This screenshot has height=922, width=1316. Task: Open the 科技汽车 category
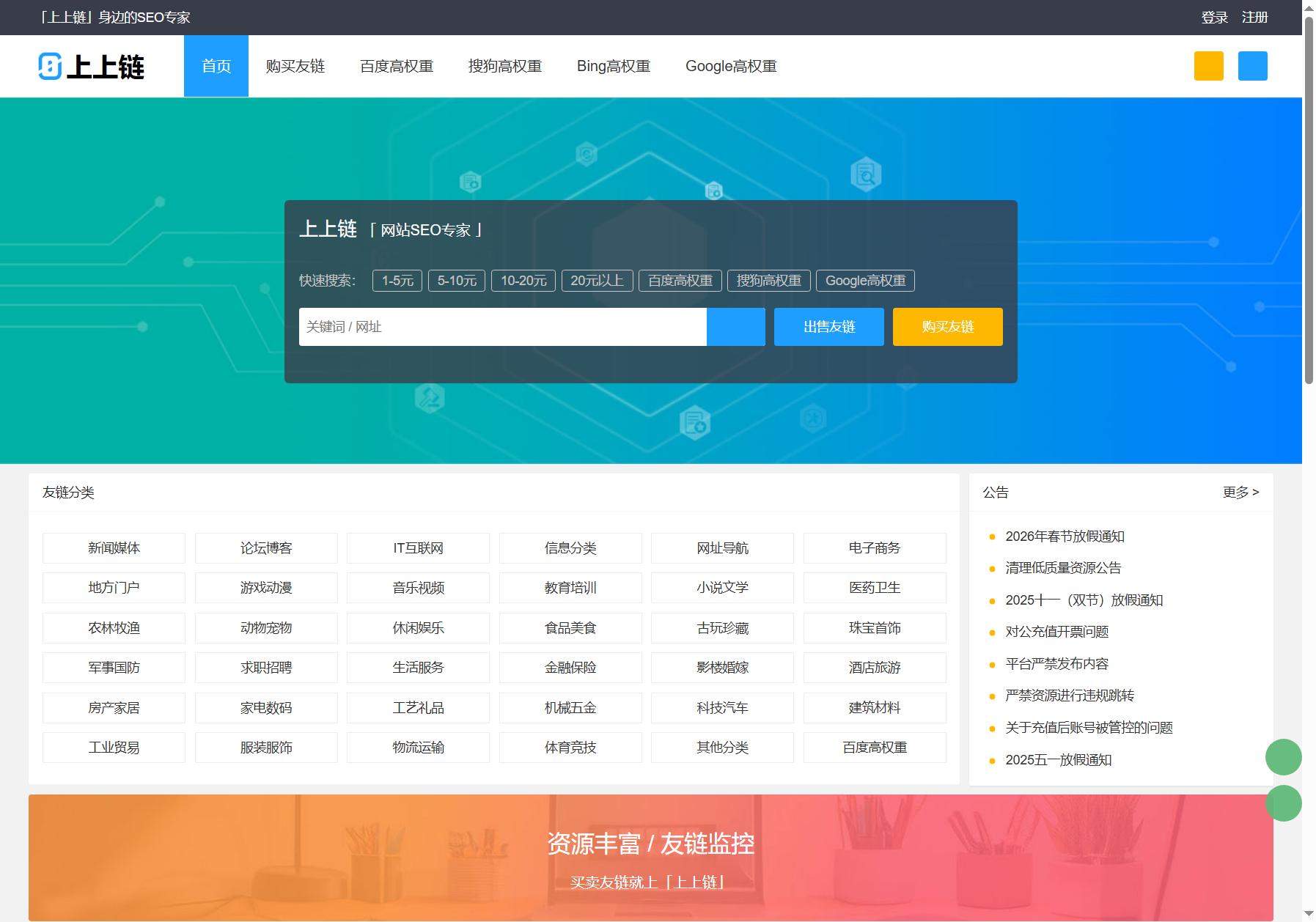pyautogui.click(x=722, y=708)
